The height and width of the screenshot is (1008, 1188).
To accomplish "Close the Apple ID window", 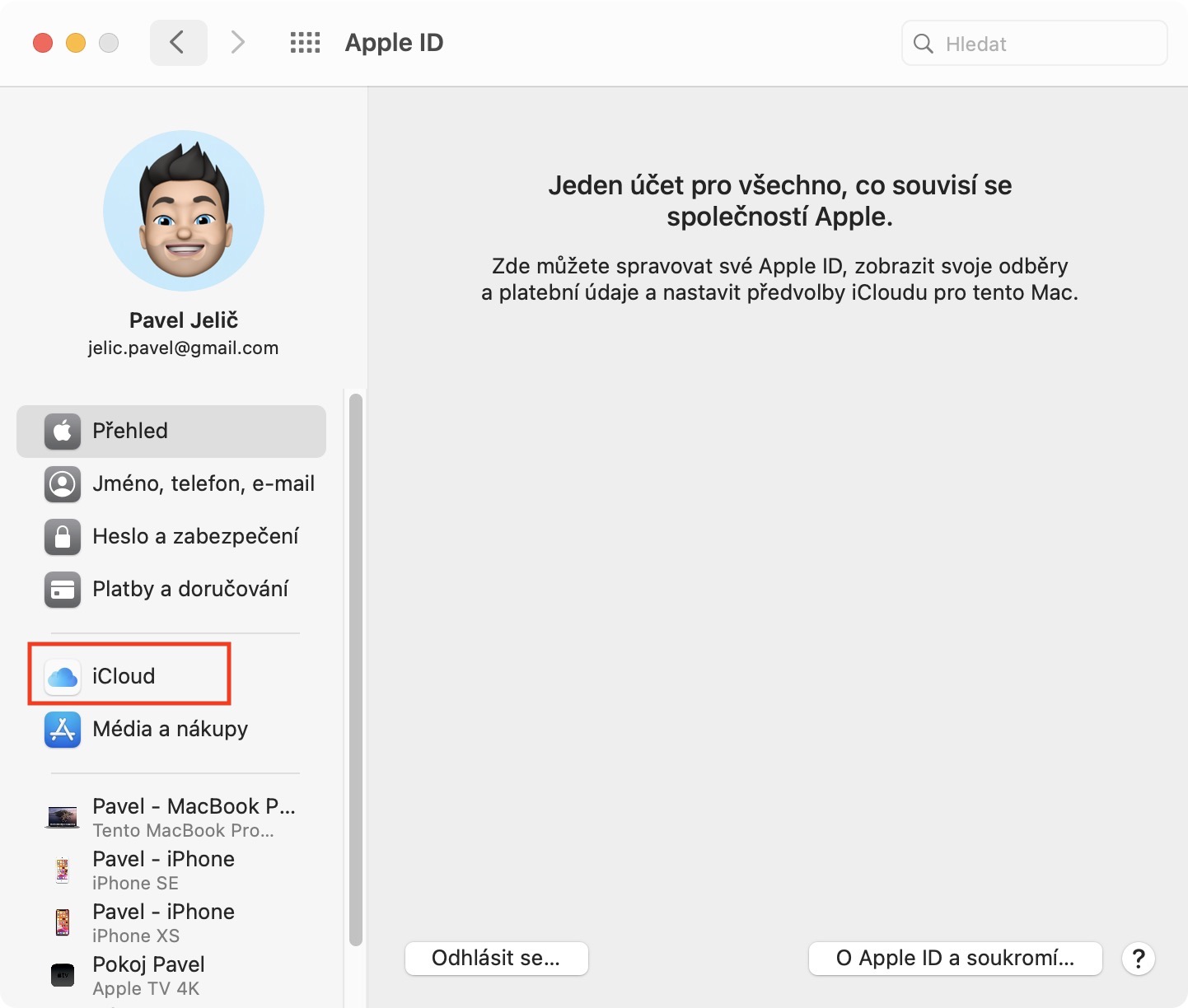I will click(43, 43).
